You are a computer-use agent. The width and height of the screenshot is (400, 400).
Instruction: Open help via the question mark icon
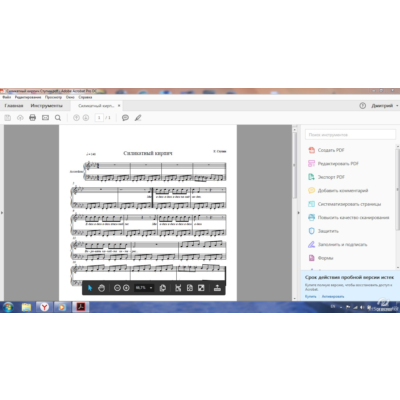363,106
